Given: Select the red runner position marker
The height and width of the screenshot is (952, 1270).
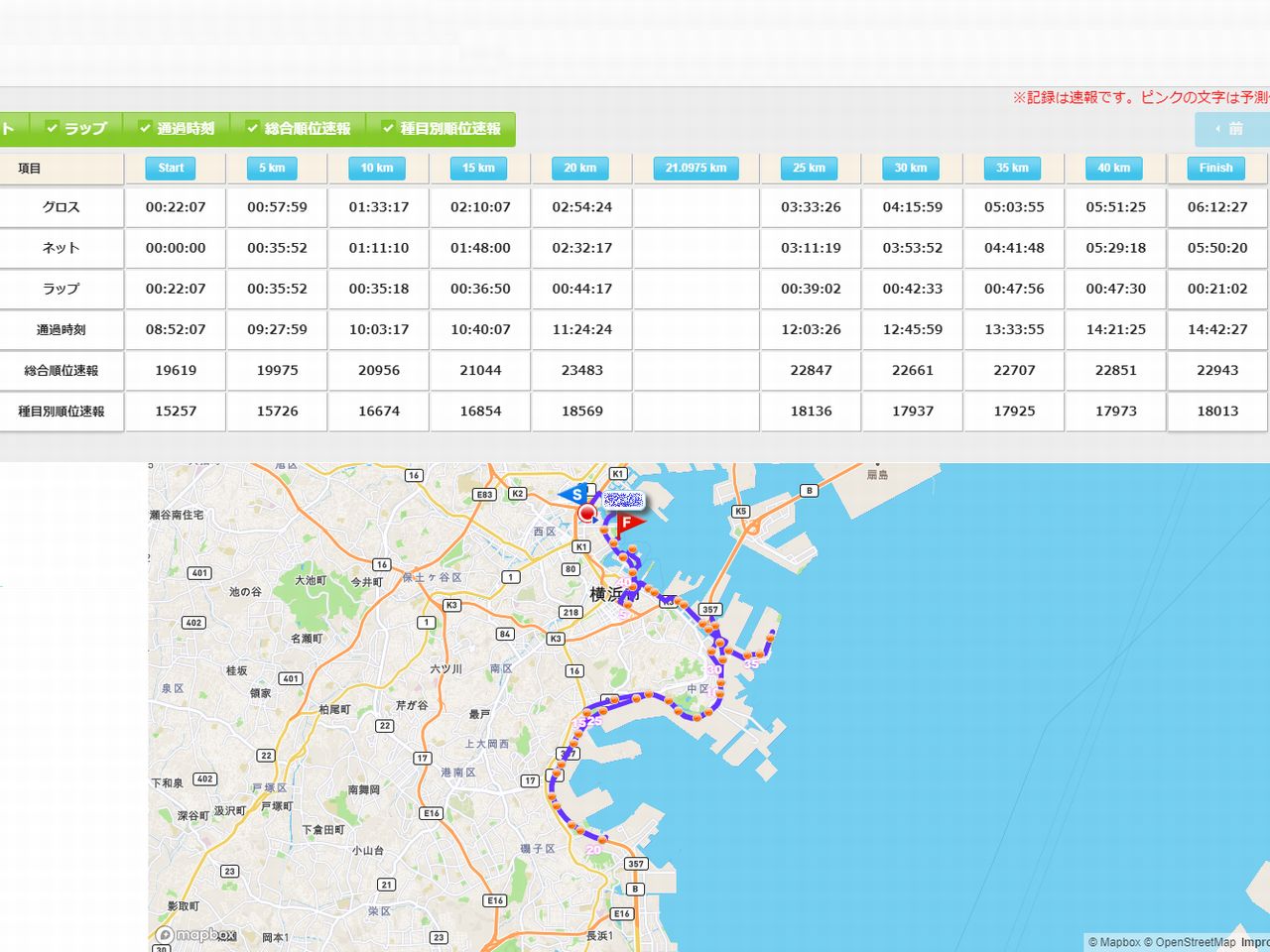Looking at the screenshot, I should point(587,513).
